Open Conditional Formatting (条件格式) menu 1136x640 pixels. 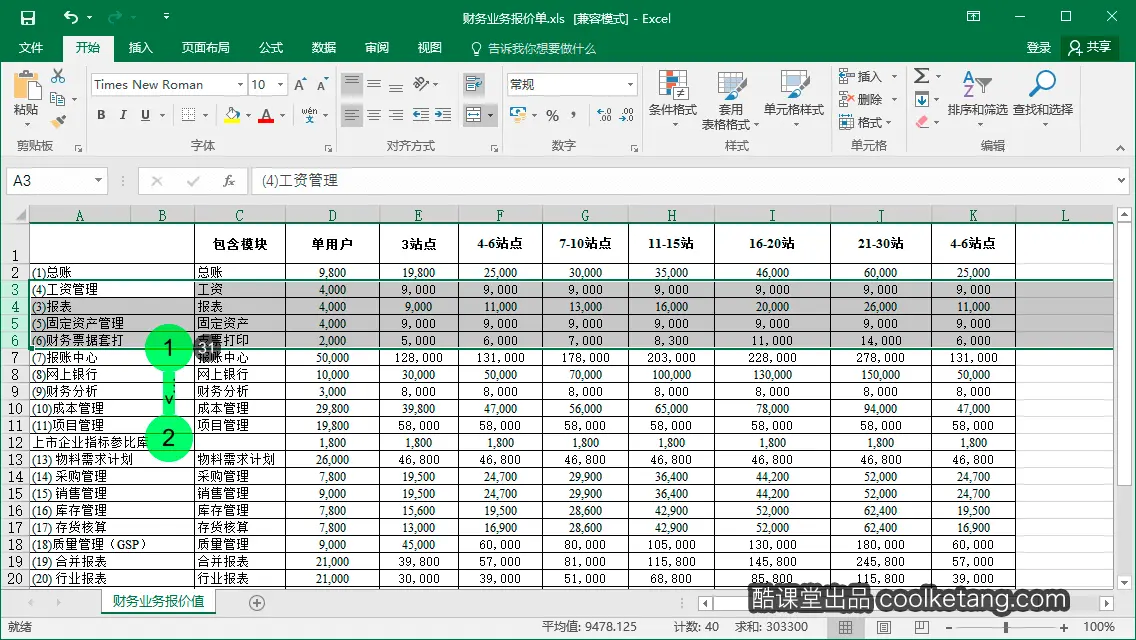pos(673,99)
